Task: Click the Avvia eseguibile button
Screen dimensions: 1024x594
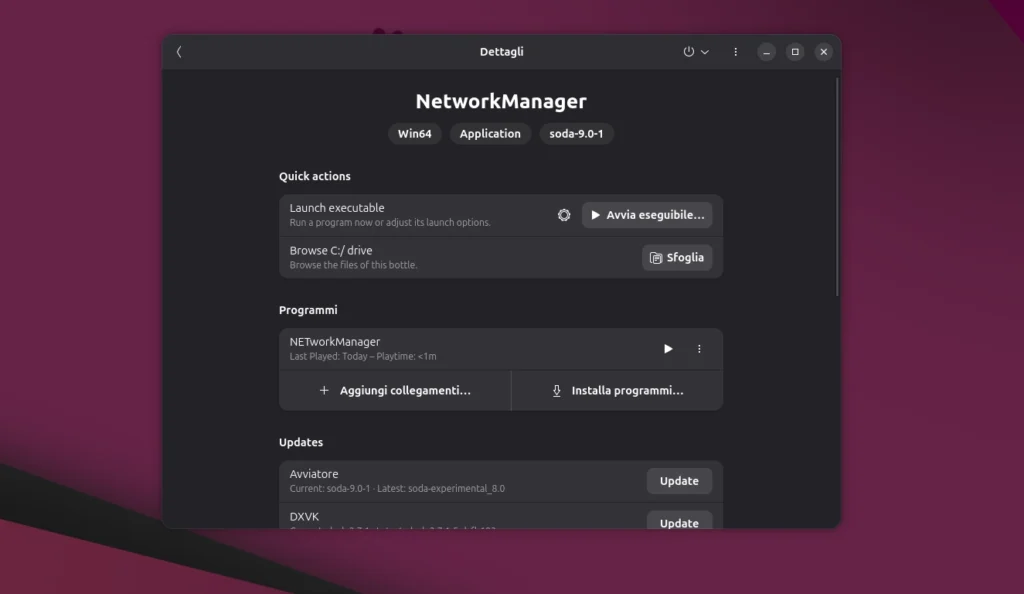Action: 647,215
